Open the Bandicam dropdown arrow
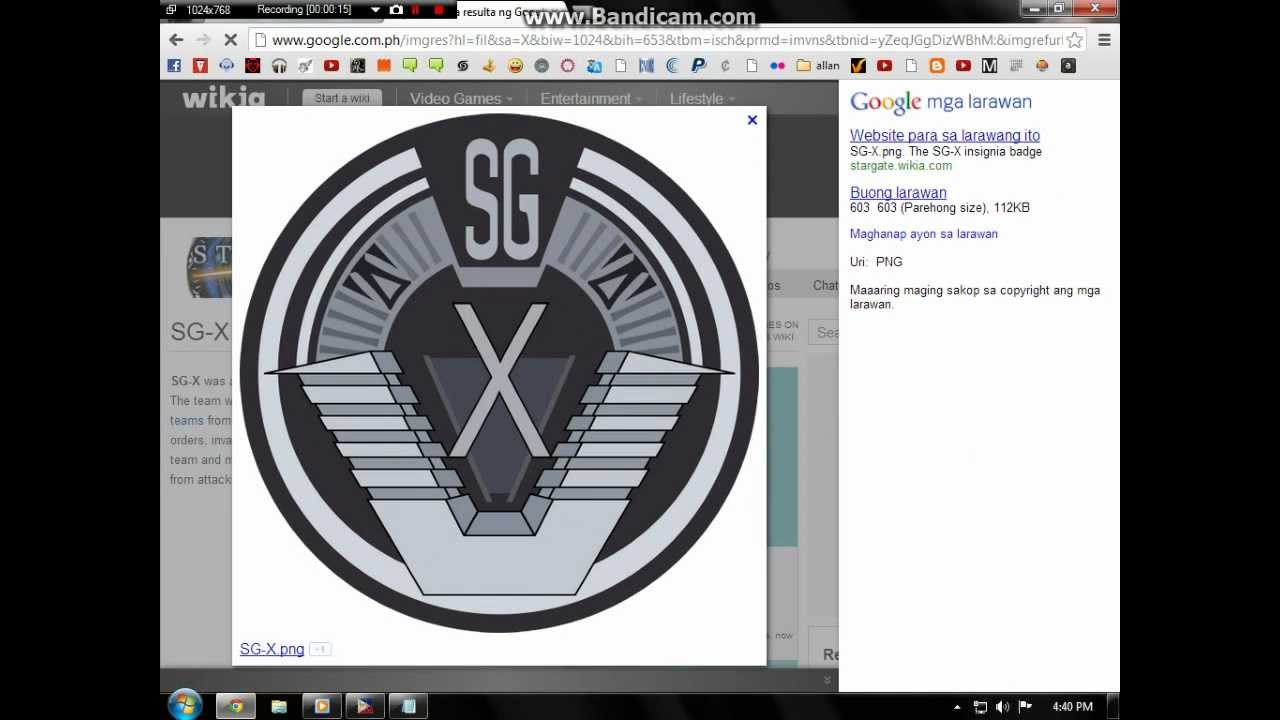The height and width of the screenshot is (720, 1280). [x=375, y=10]
